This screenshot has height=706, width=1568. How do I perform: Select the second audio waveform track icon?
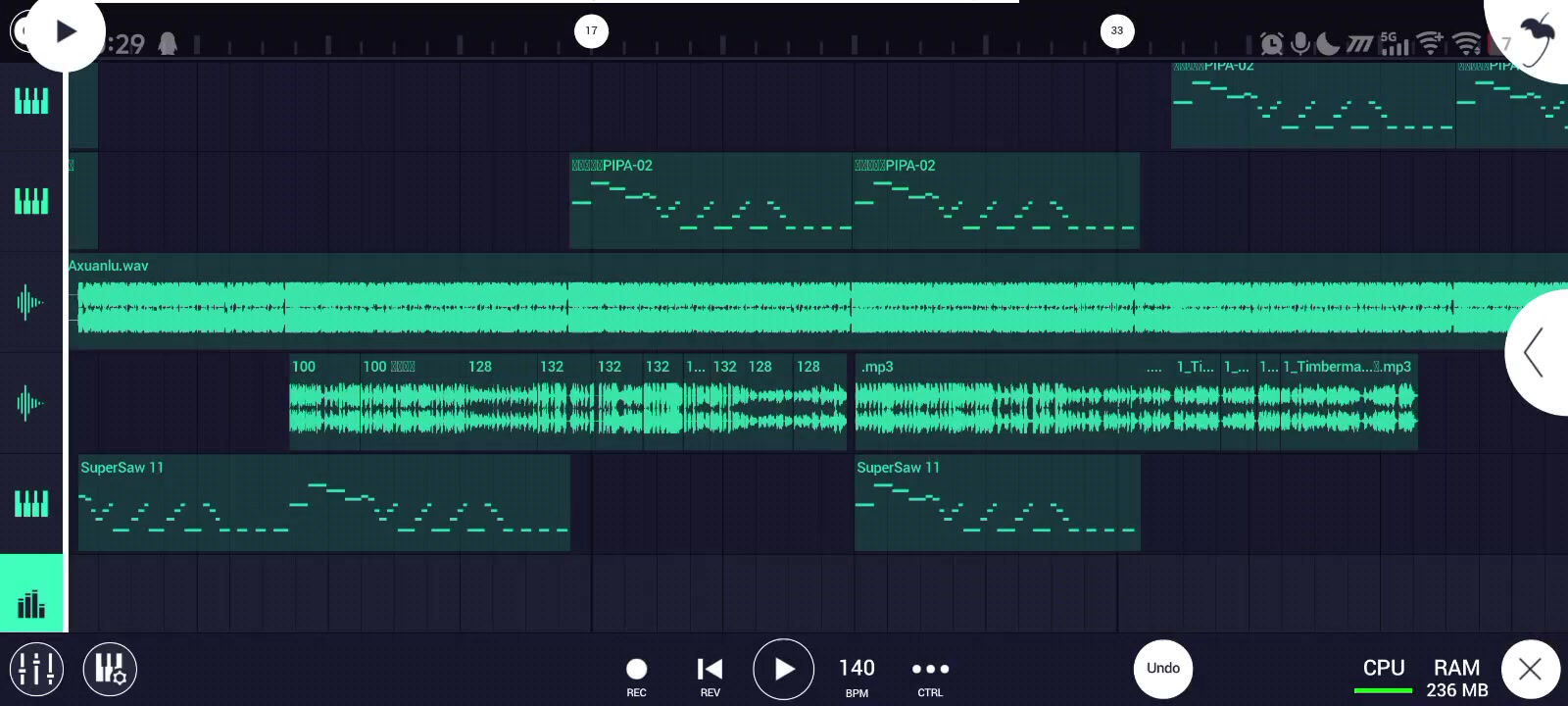point(31,402)
